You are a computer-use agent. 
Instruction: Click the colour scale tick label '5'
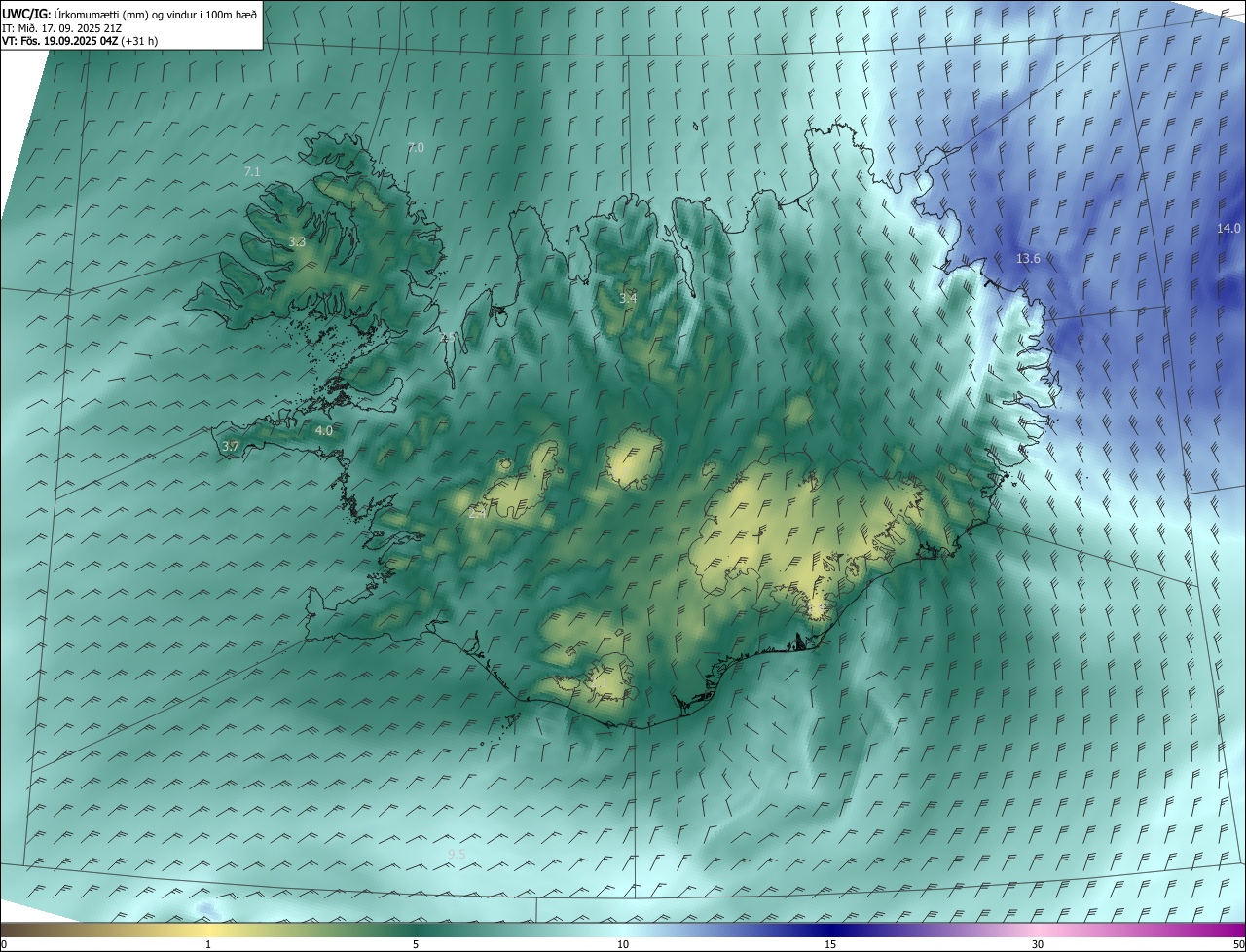416,944
